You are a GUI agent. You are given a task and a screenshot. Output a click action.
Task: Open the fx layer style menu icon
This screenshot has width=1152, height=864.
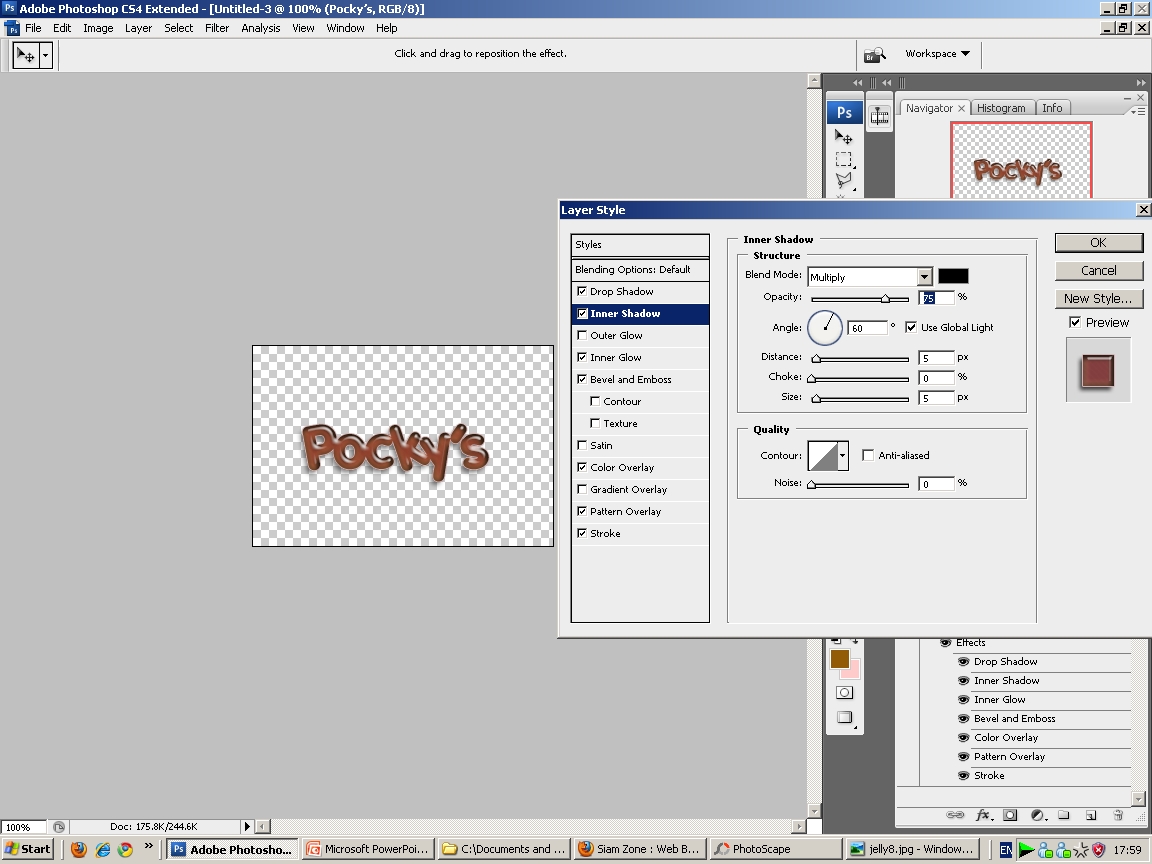(x=984, y=815)
